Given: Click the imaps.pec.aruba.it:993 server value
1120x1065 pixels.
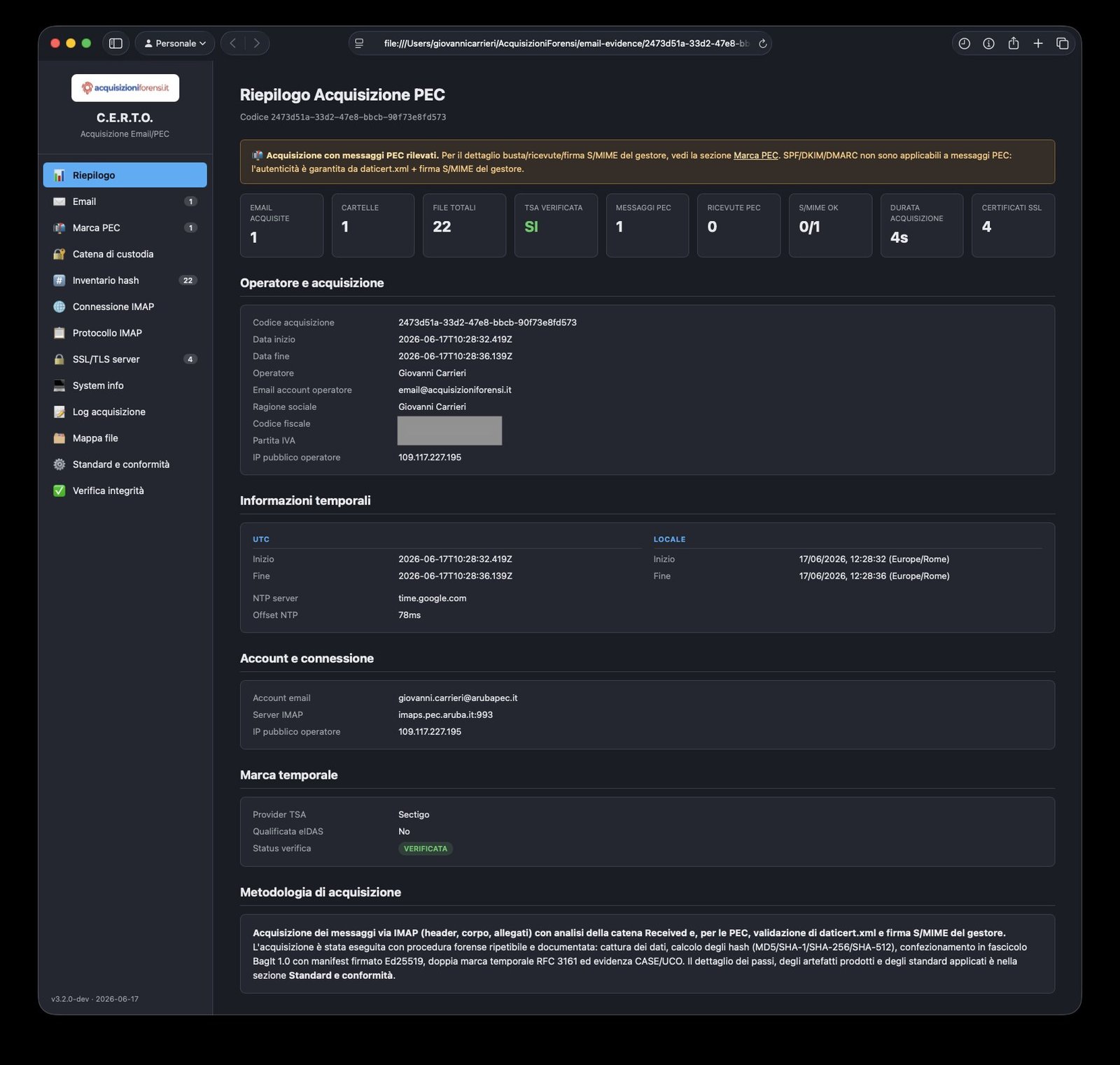Looking at the screenshot, I should [445, 714].
